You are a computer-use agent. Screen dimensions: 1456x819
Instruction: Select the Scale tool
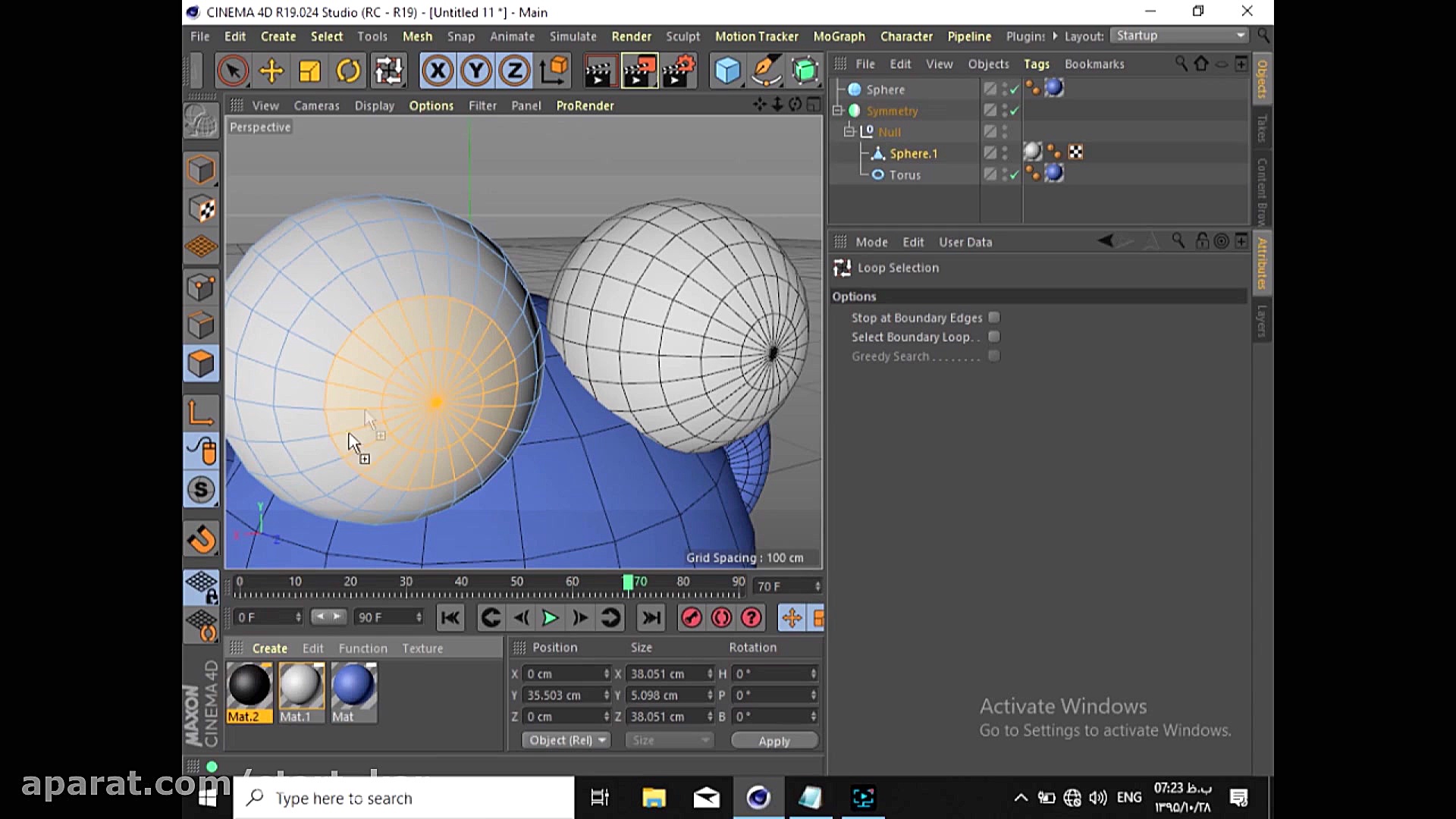(x=309, y=70)
